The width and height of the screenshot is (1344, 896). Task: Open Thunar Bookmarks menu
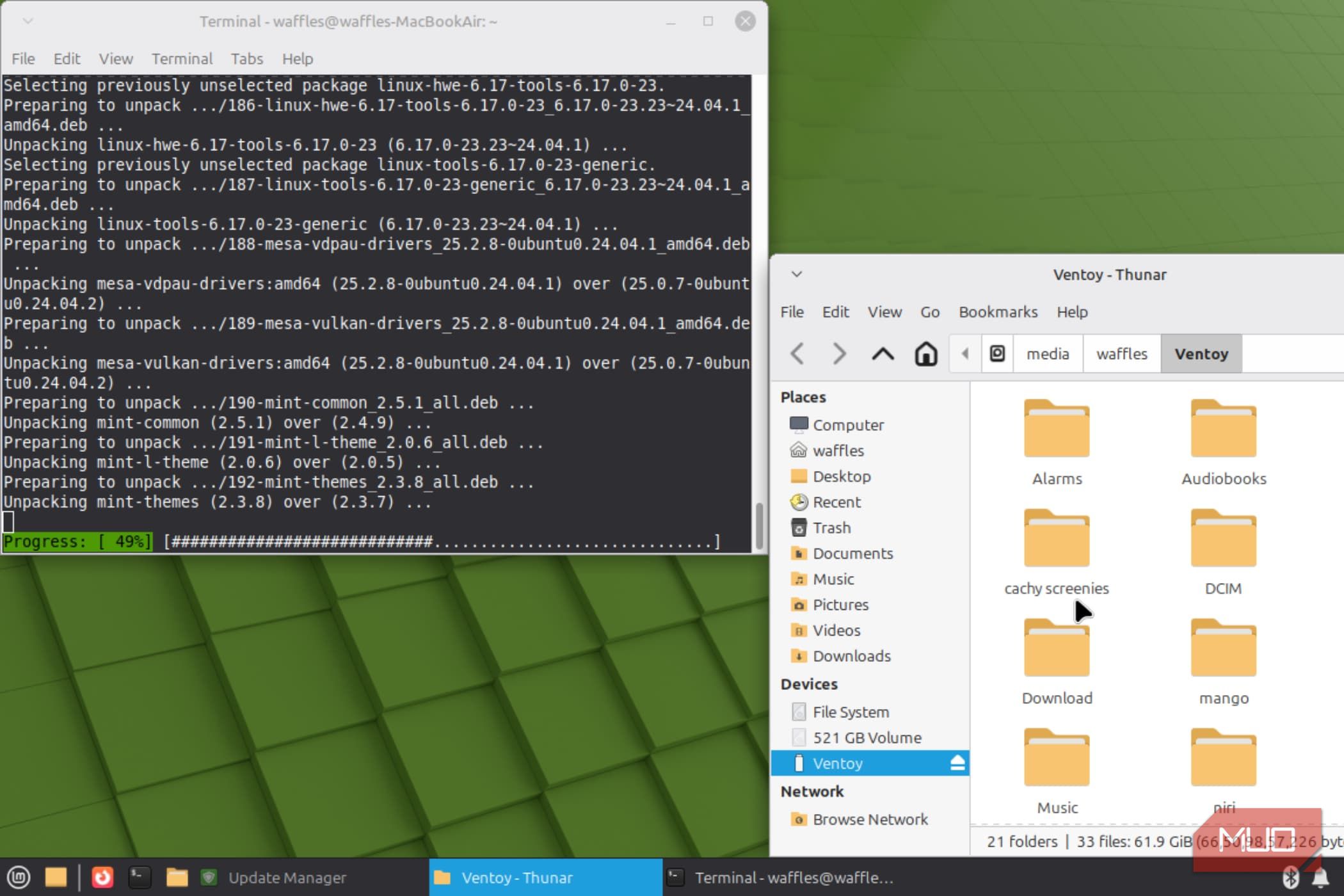point(998,312)
